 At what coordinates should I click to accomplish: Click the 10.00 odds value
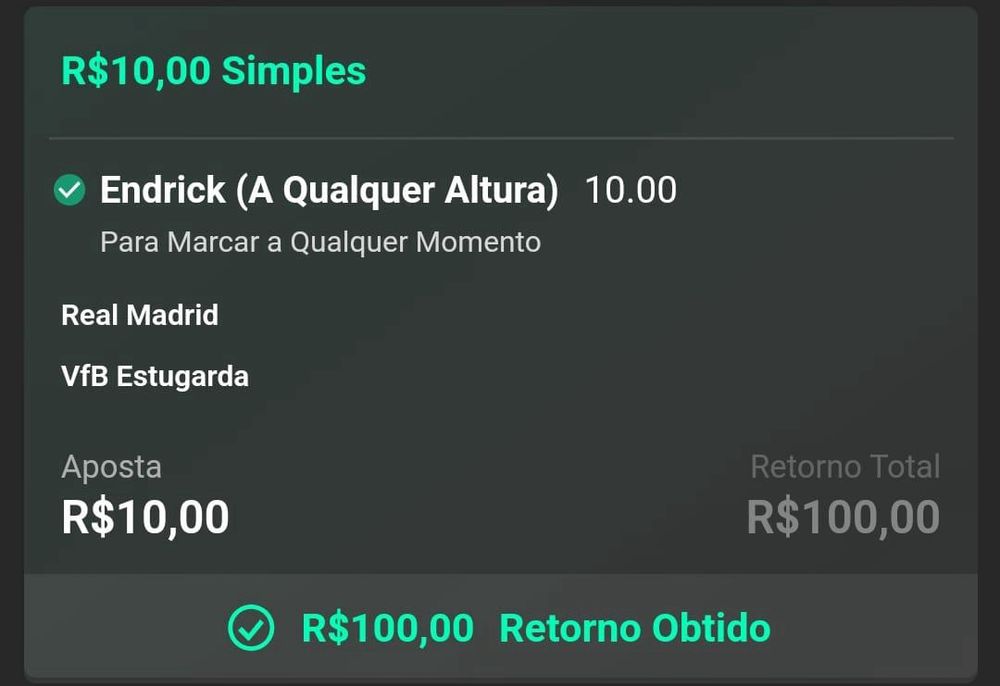coord(631,190)
